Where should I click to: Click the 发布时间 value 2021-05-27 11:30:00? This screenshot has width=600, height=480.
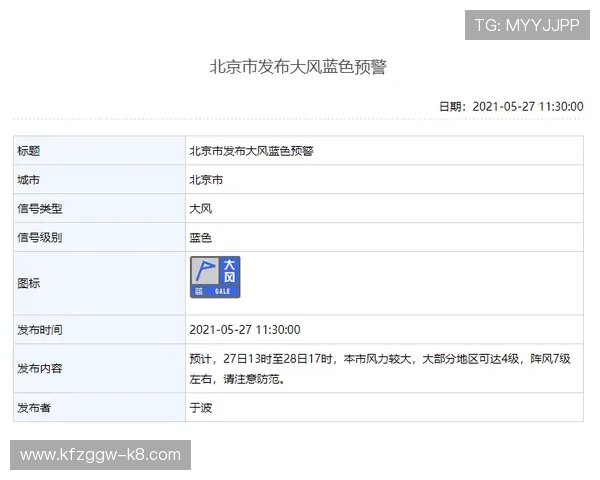(245, 330)
